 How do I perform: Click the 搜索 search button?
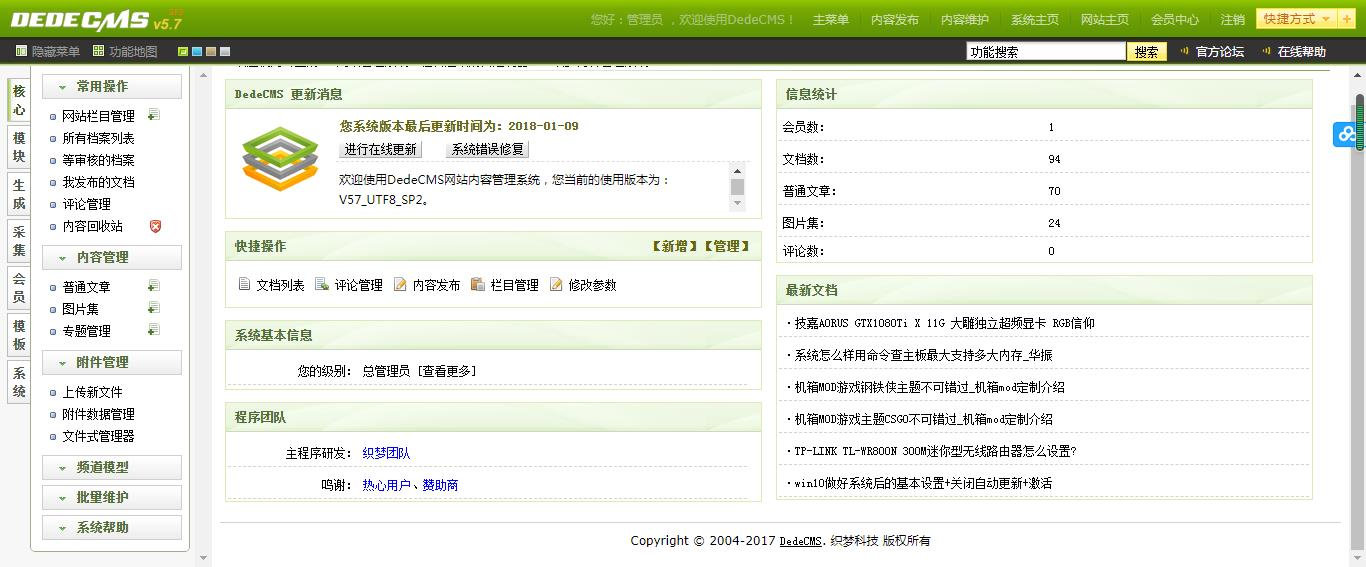coord(1147,52)
